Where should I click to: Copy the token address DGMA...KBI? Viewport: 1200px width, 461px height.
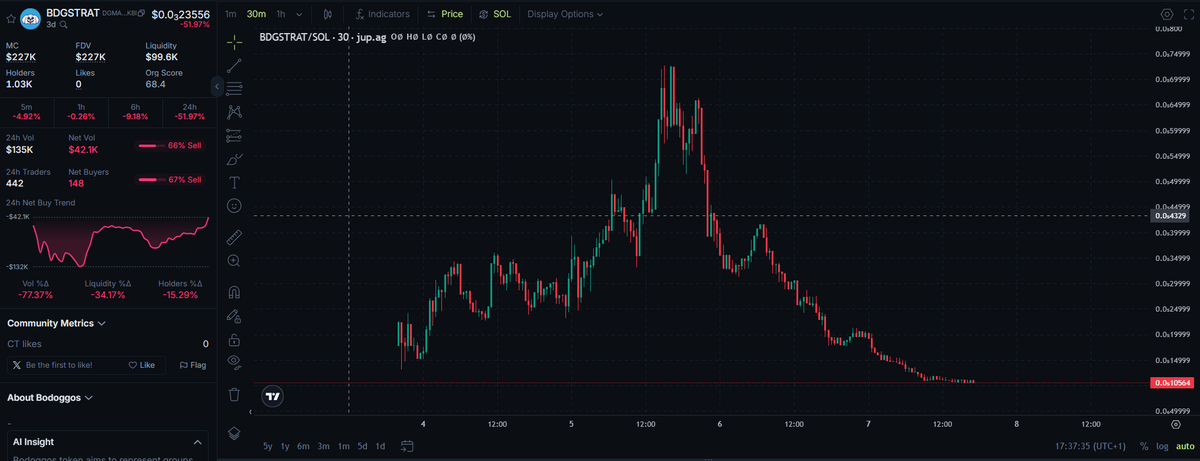point(125,12)
